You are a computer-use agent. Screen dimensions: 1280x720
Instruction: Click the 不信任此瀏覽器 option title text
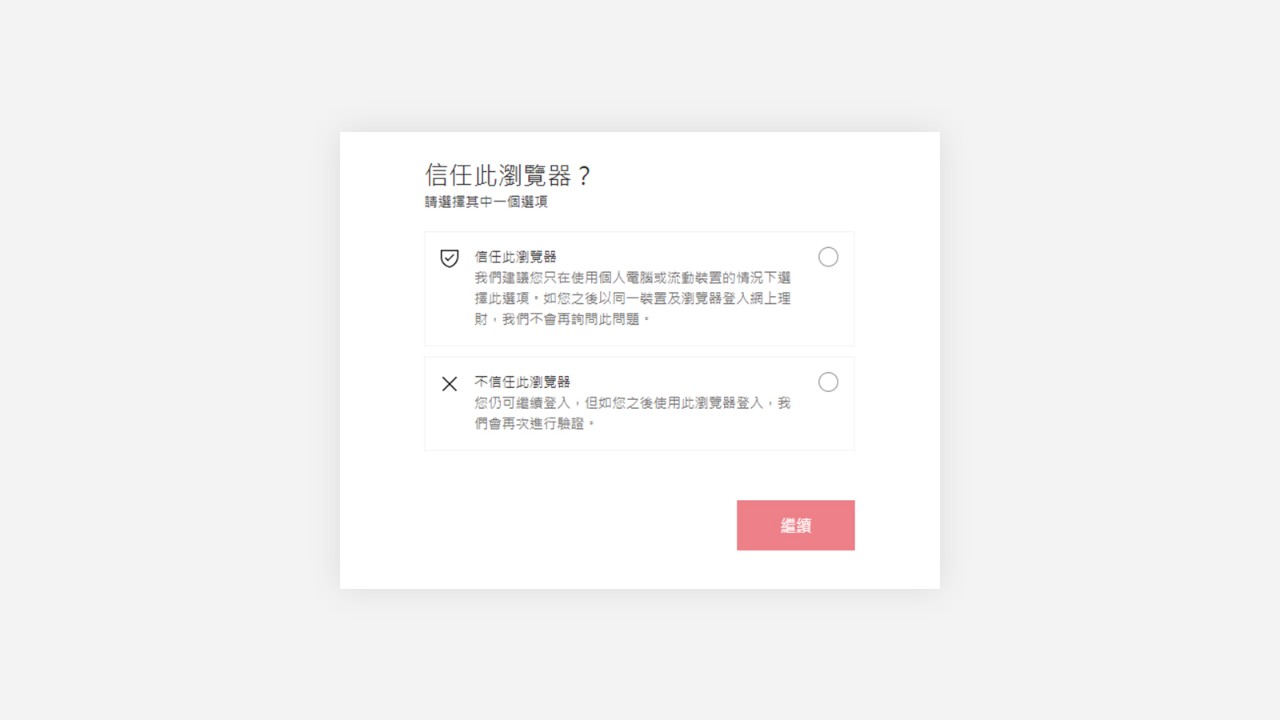[x=522, y=382]
